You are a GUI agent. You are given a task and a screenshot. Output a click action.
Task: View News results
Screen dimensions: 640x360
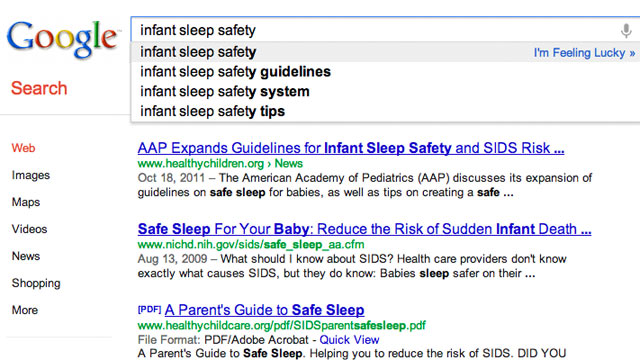(26, 256)
